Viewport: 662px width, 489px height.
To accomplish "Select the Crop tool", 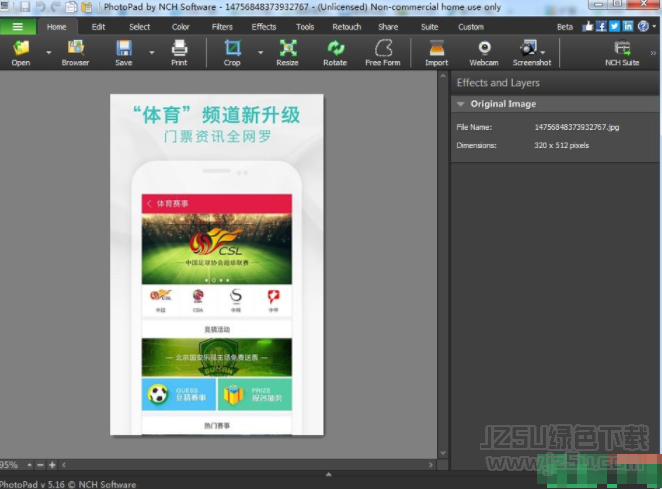I will 232,50.
